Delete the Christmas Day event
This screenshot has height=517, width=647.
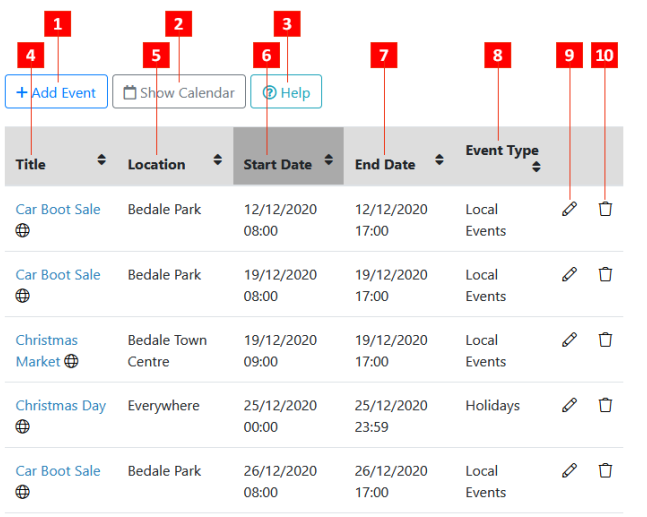tap(605, 405)
